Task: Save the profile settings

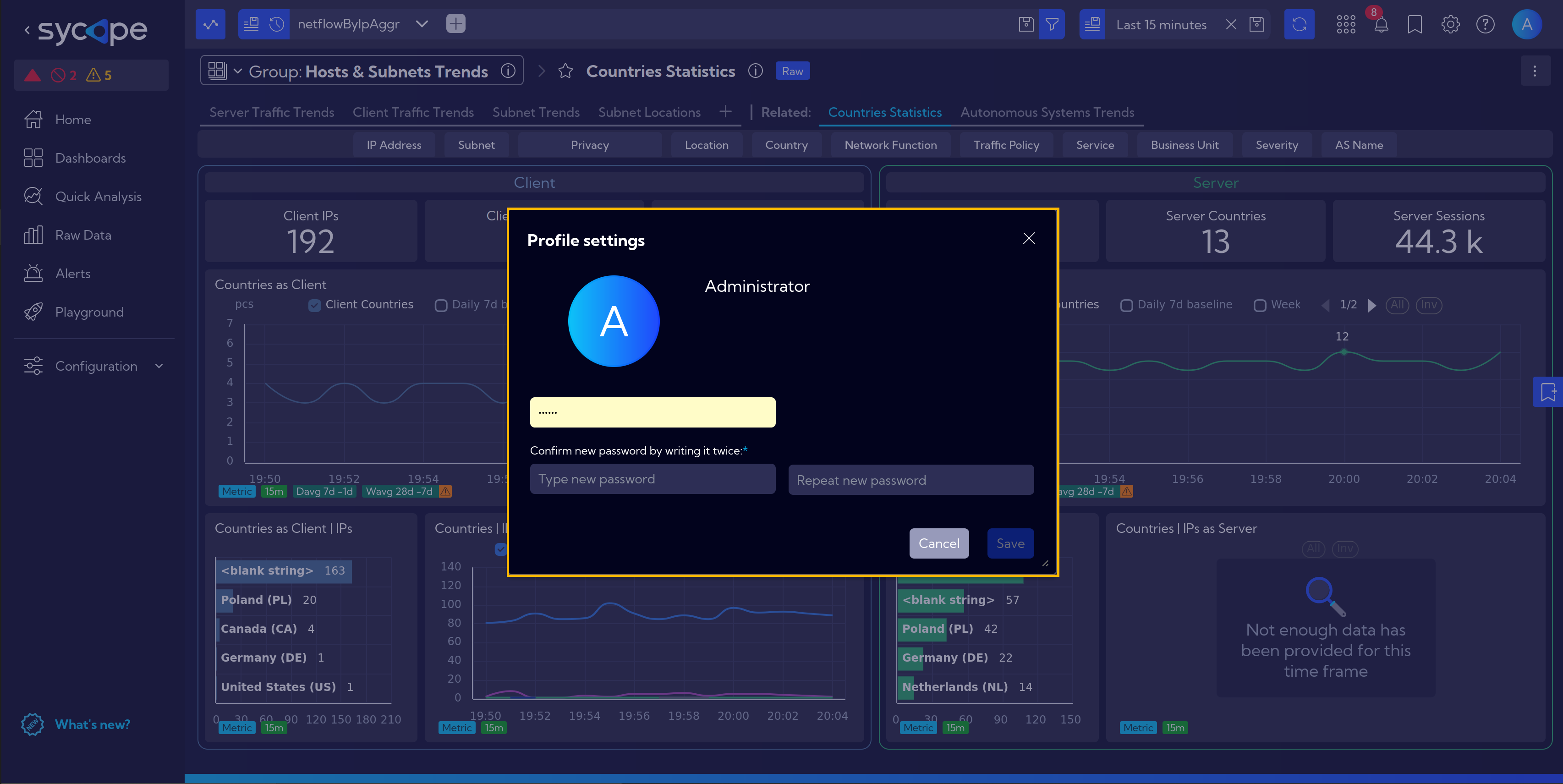Action: point(1010,543)
